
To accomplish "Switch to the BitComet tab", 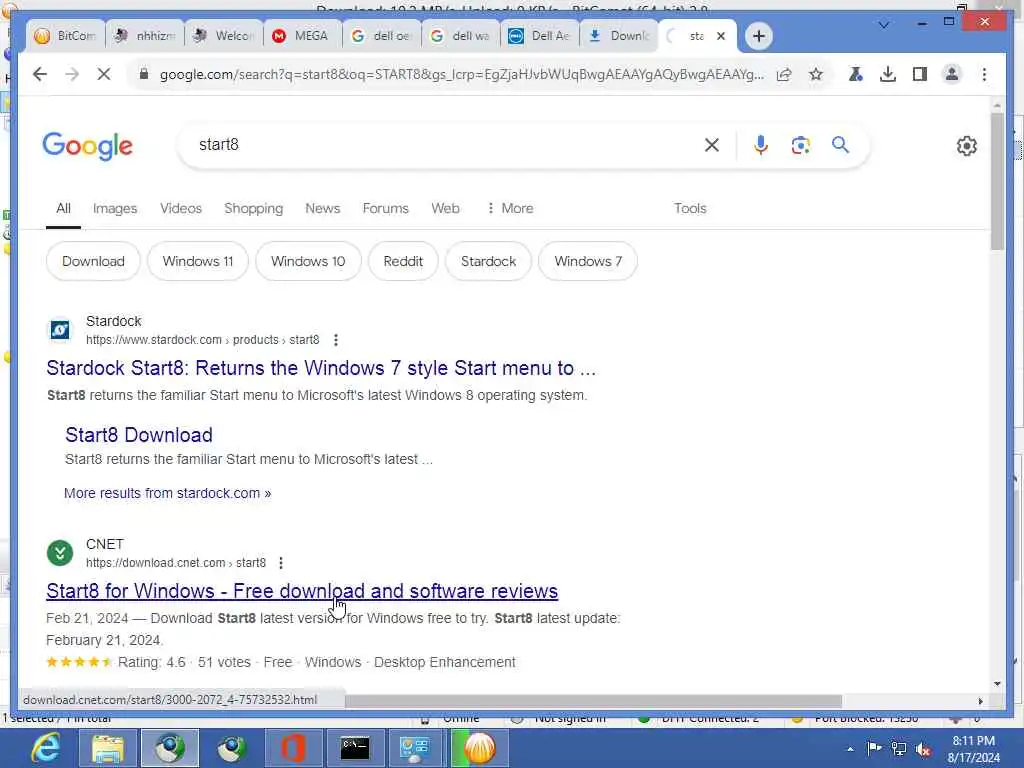I will point(65,36).
